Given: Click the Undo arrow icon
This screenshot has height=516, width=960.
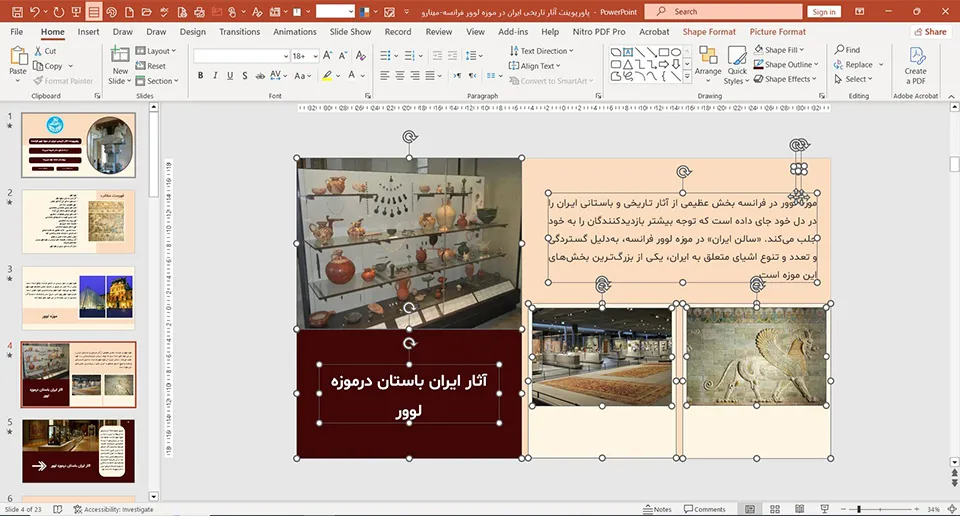Looking at the screenshot, I should (35, 12).
